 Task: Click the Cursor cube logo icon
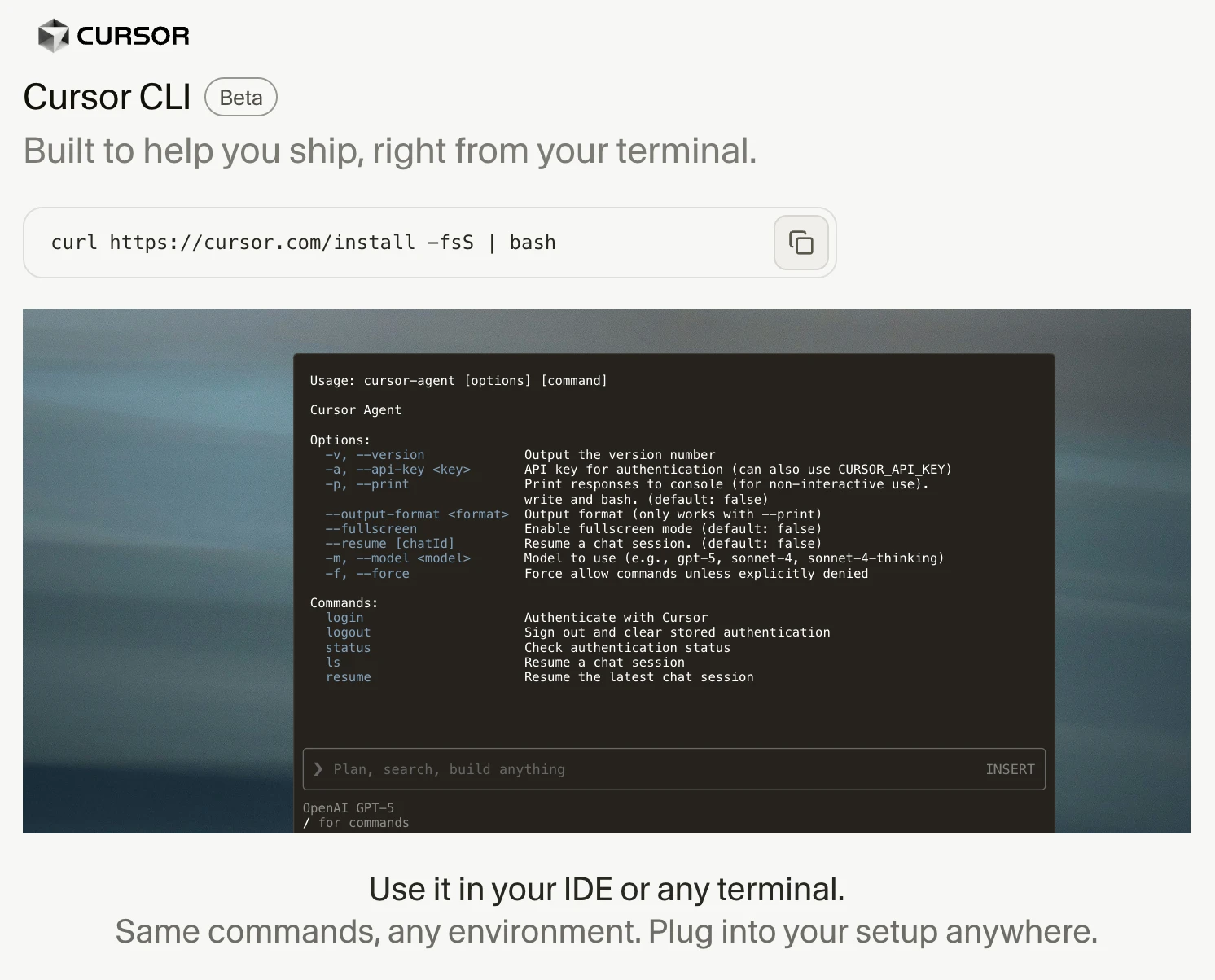(x=54, y=36)
